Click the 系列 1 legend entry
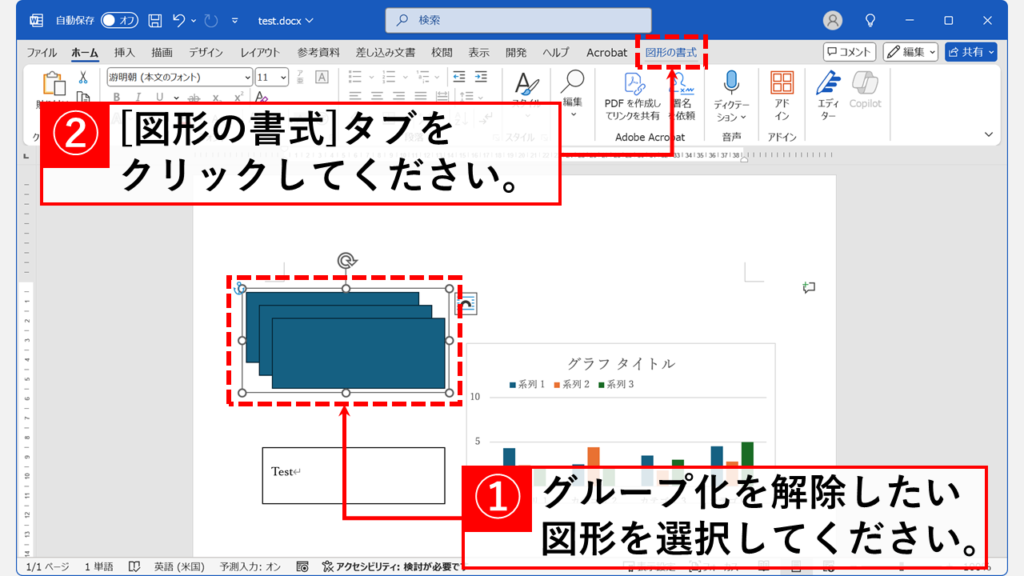Image resolution: width=1024 pixels, height=576 pixels. pos(527,384)
